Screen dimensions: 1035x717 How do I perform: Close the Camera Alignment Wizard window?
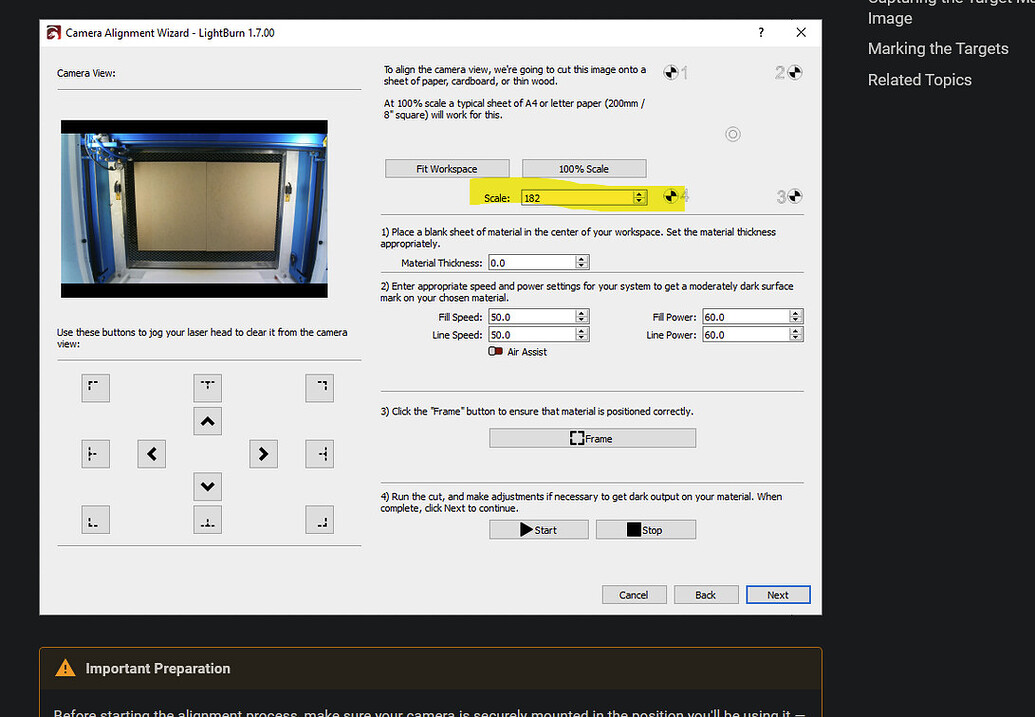pos(801,32)
